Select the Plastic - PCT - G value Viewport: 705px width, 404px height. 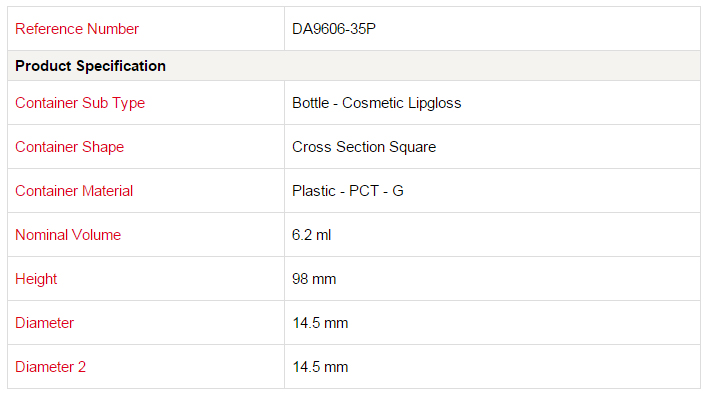348,191
